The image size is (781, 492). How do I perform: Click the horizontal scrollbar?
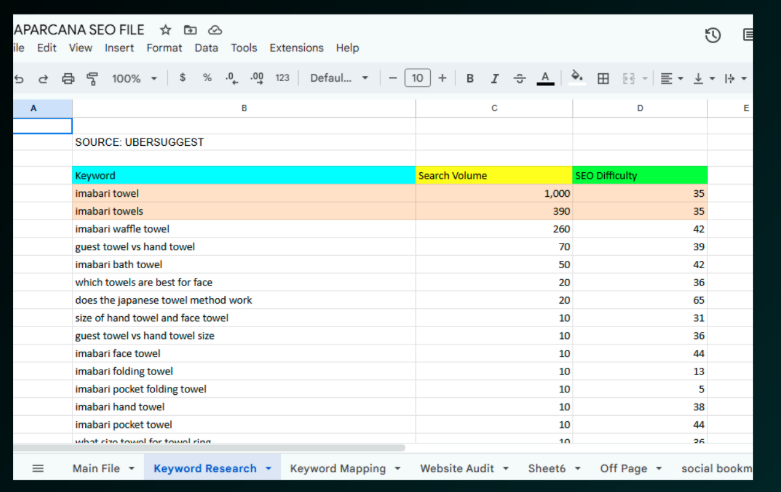pyautogui.click(x=209, y=448)
